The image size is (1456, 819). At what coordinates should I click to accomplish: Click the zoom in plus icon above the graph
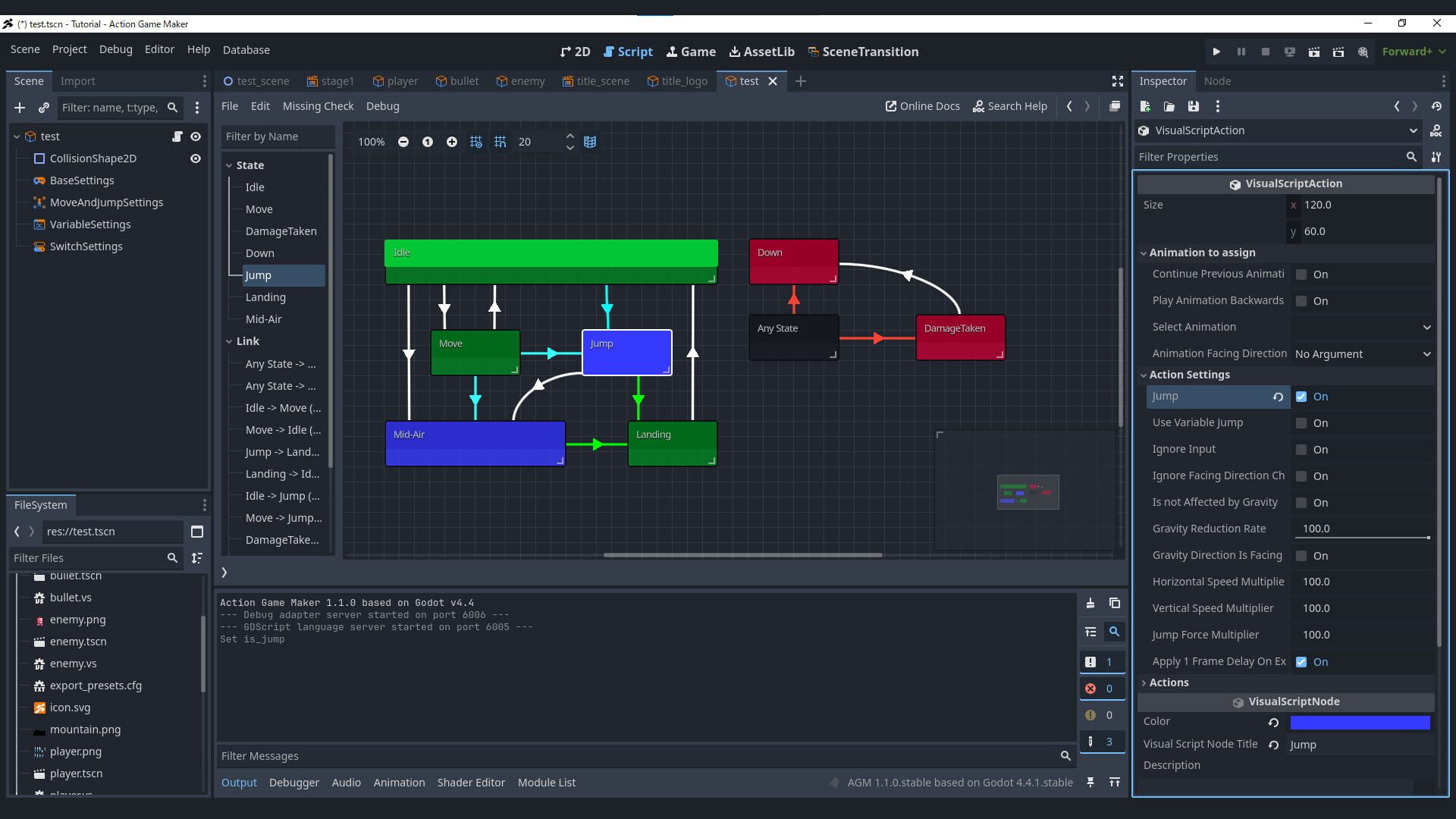(452, 142)
